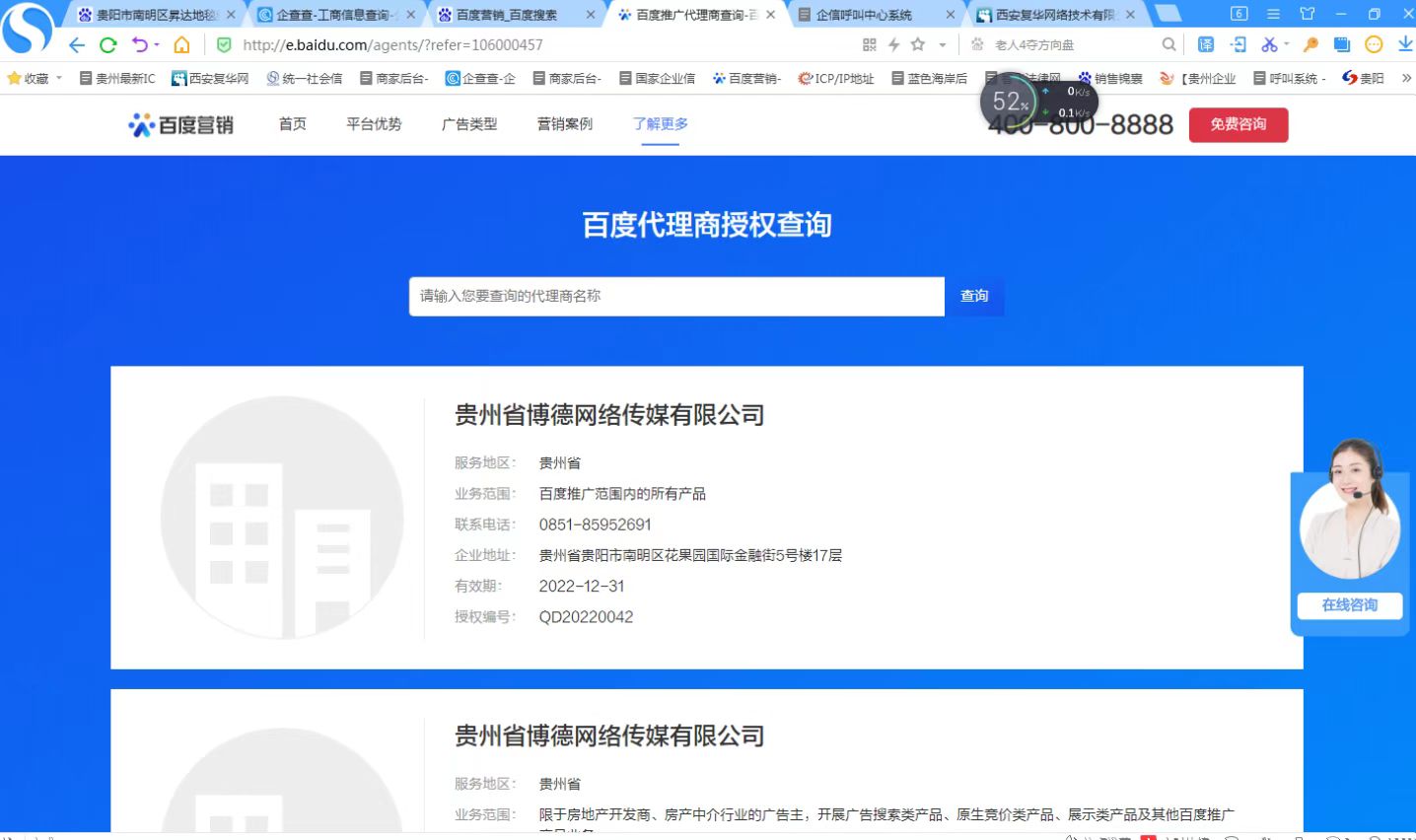Viewport: 1416px width, 840px height.
Task: Click the blue window toolbar icon
Action: 1341,44
